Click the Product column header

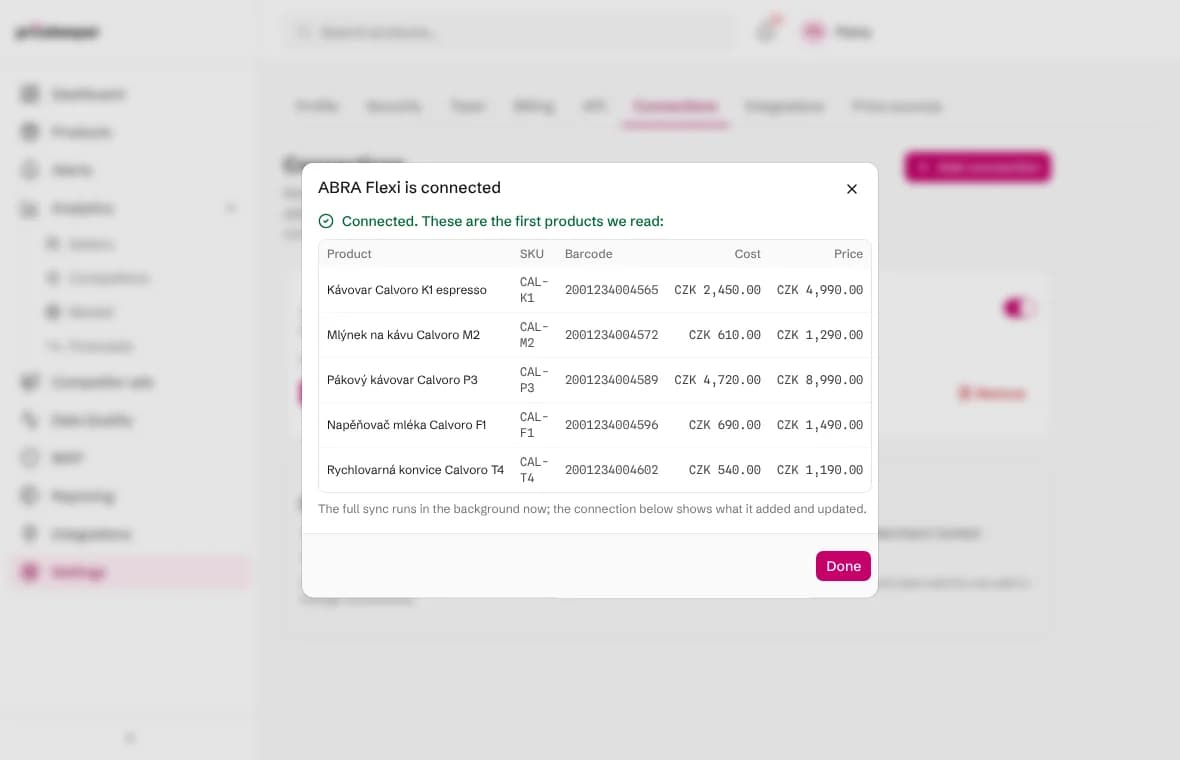pyautogui.click(x=349, y=254)
